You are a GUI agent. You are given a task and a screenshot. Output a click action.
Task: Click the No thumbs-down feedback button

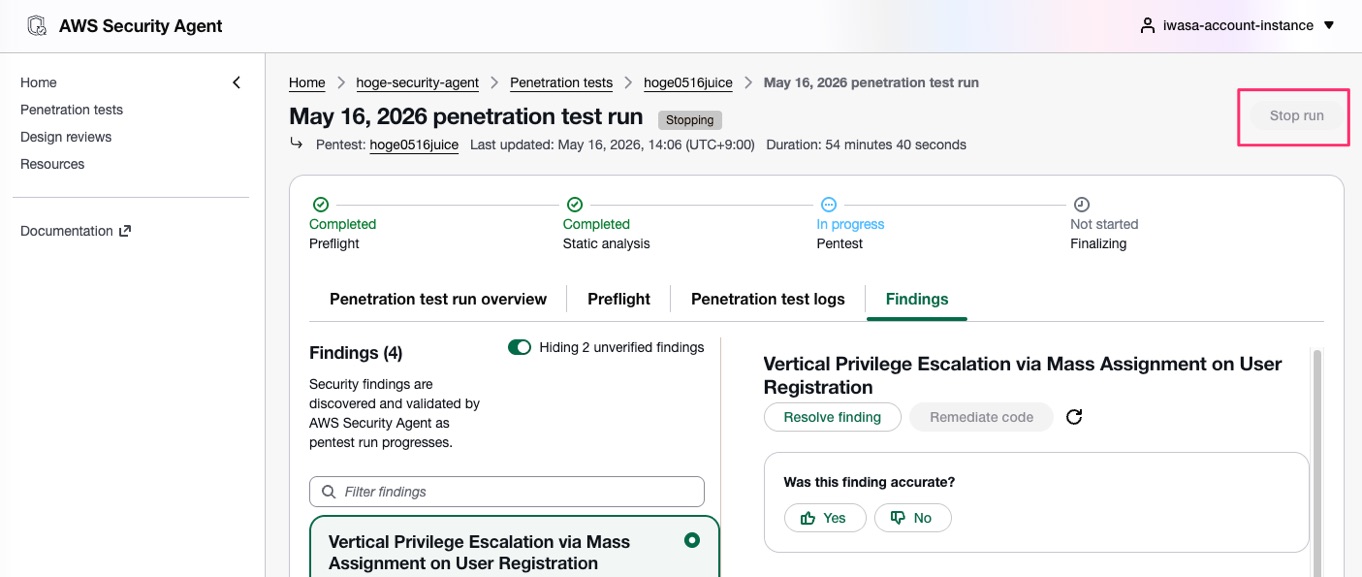tap(912, 518)
